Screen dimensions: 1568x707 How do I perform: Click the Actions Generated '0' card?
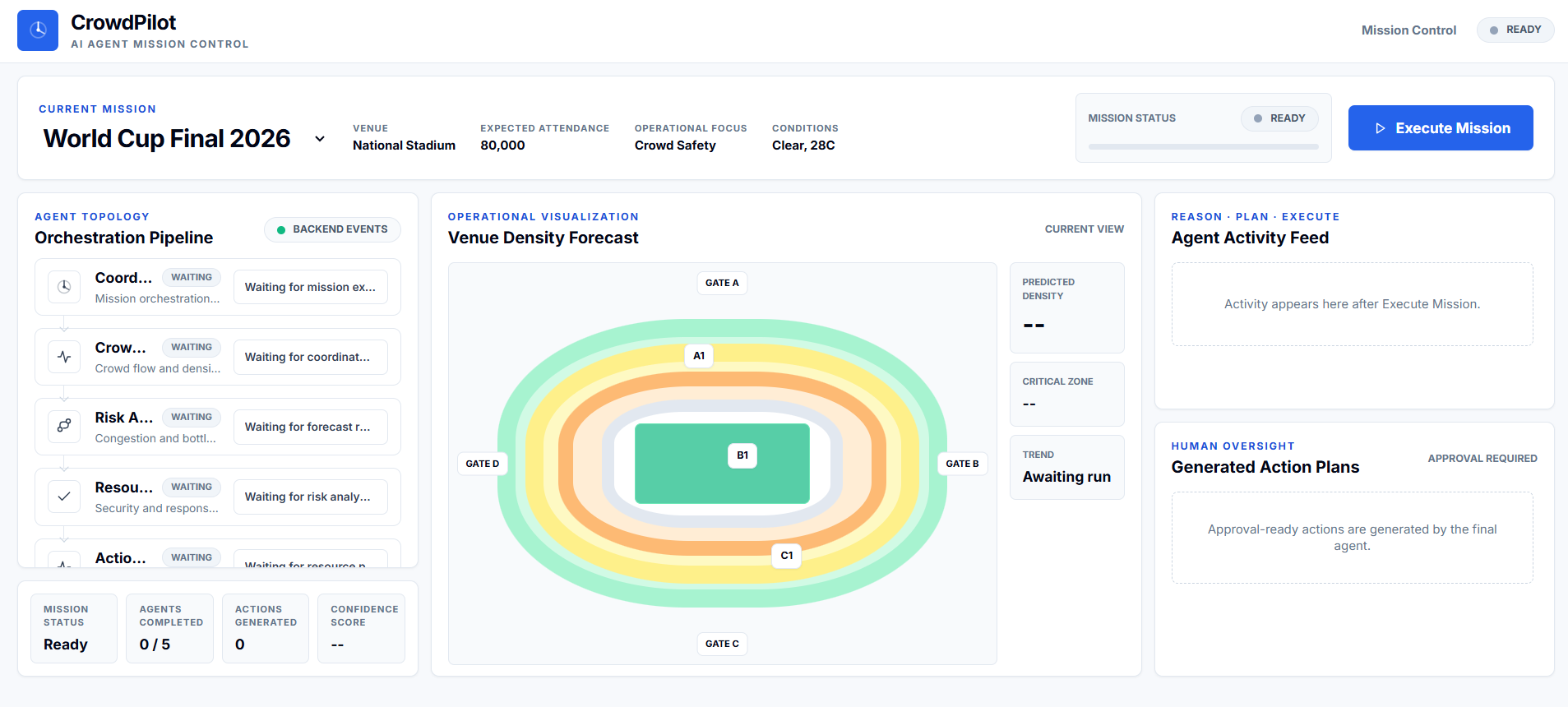[266, 628]
